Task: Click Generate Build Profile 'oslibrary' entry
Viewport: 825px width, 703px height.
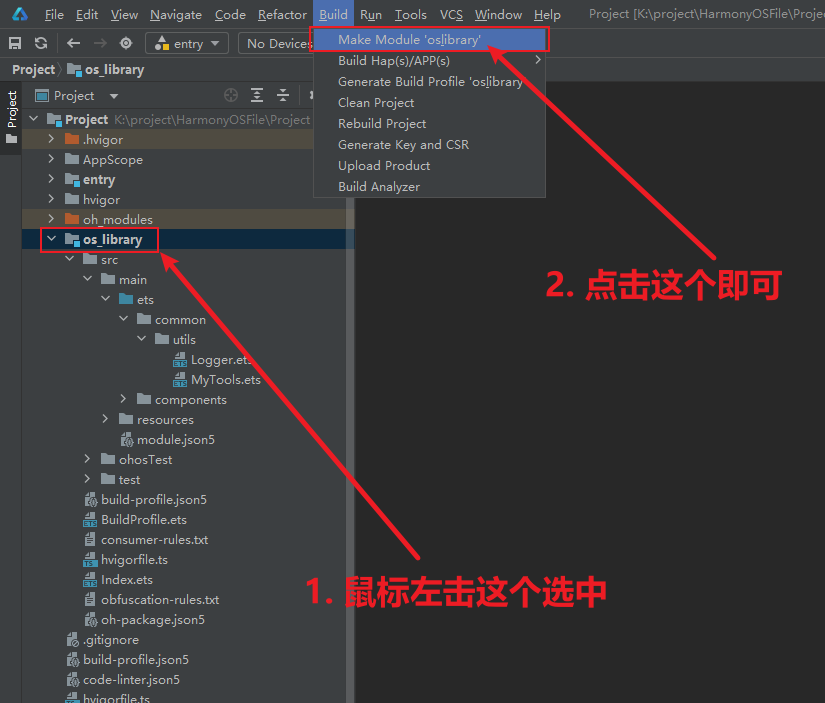Action: tap(429, 82)
